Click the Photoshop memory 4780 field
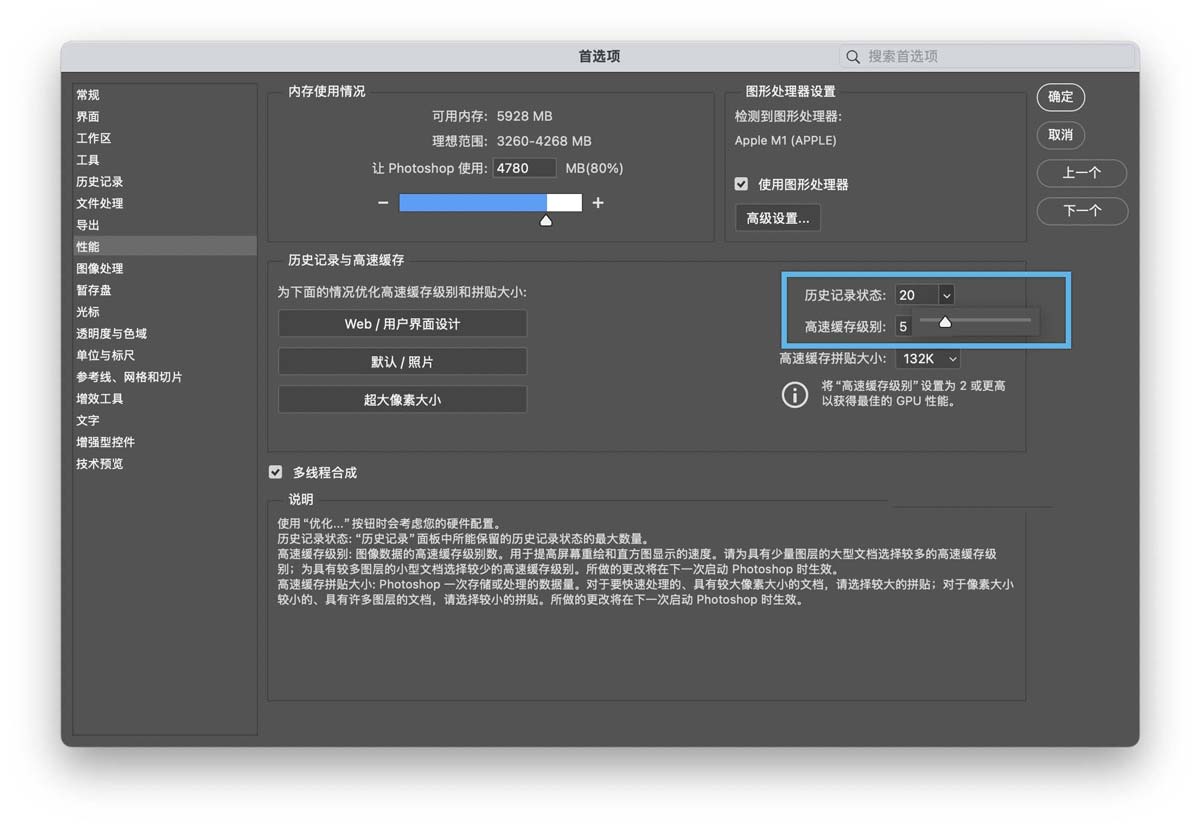Viewport: 1200px width, 827px height. pyautogui.click(x=524, y=168)
